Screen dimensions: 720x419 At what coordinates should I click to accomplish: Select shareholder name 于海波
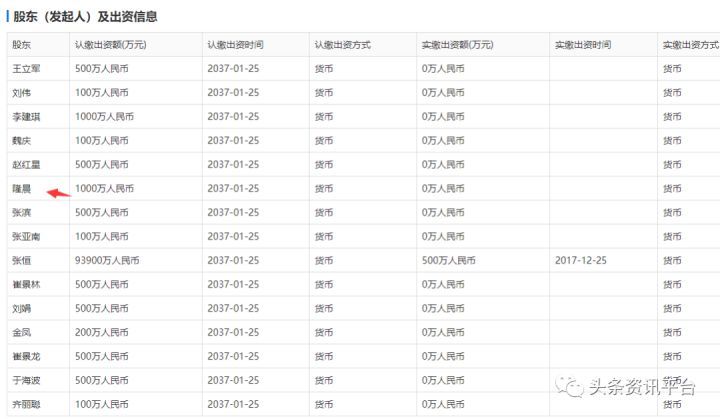[x=26, y=380]
